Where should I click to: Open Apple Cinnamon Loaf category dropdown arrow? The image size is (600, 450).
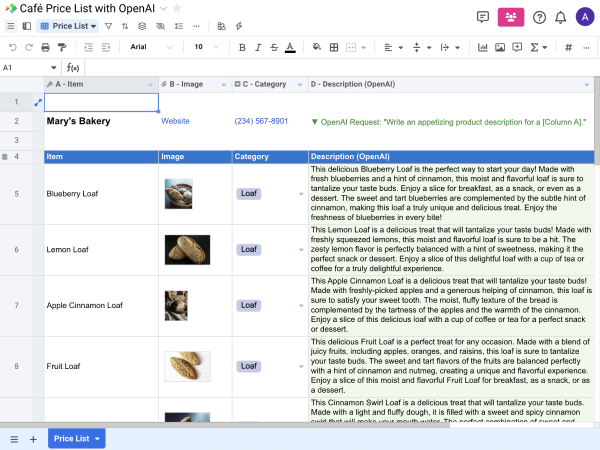(x=301, y=306)
